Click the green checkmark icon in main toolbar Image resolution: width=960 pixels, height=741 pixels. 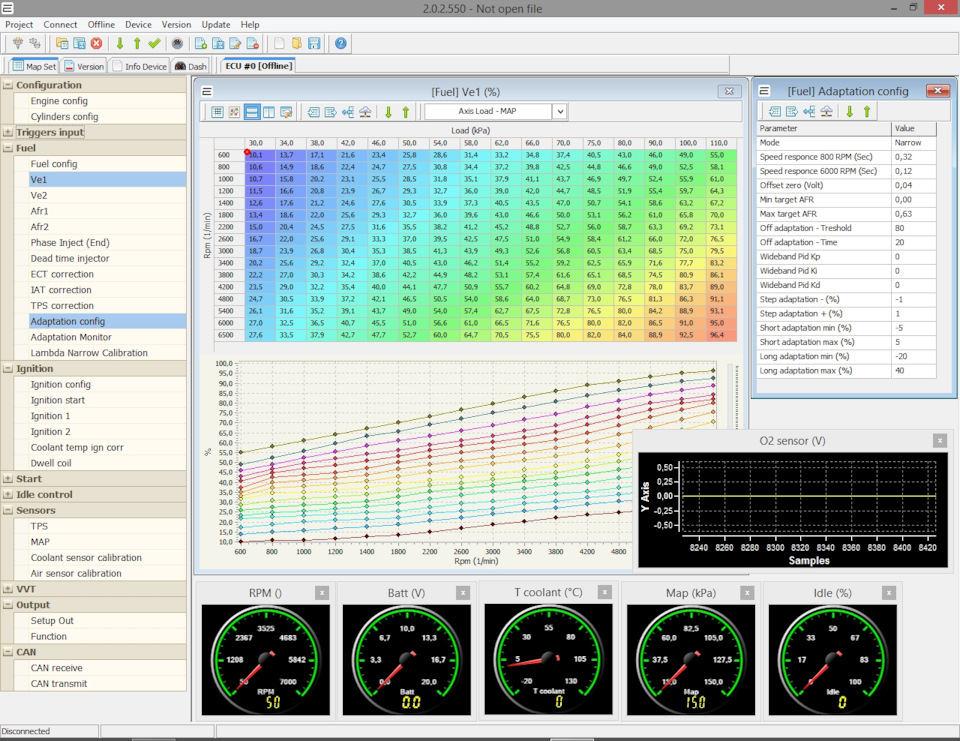coord(154,43)
